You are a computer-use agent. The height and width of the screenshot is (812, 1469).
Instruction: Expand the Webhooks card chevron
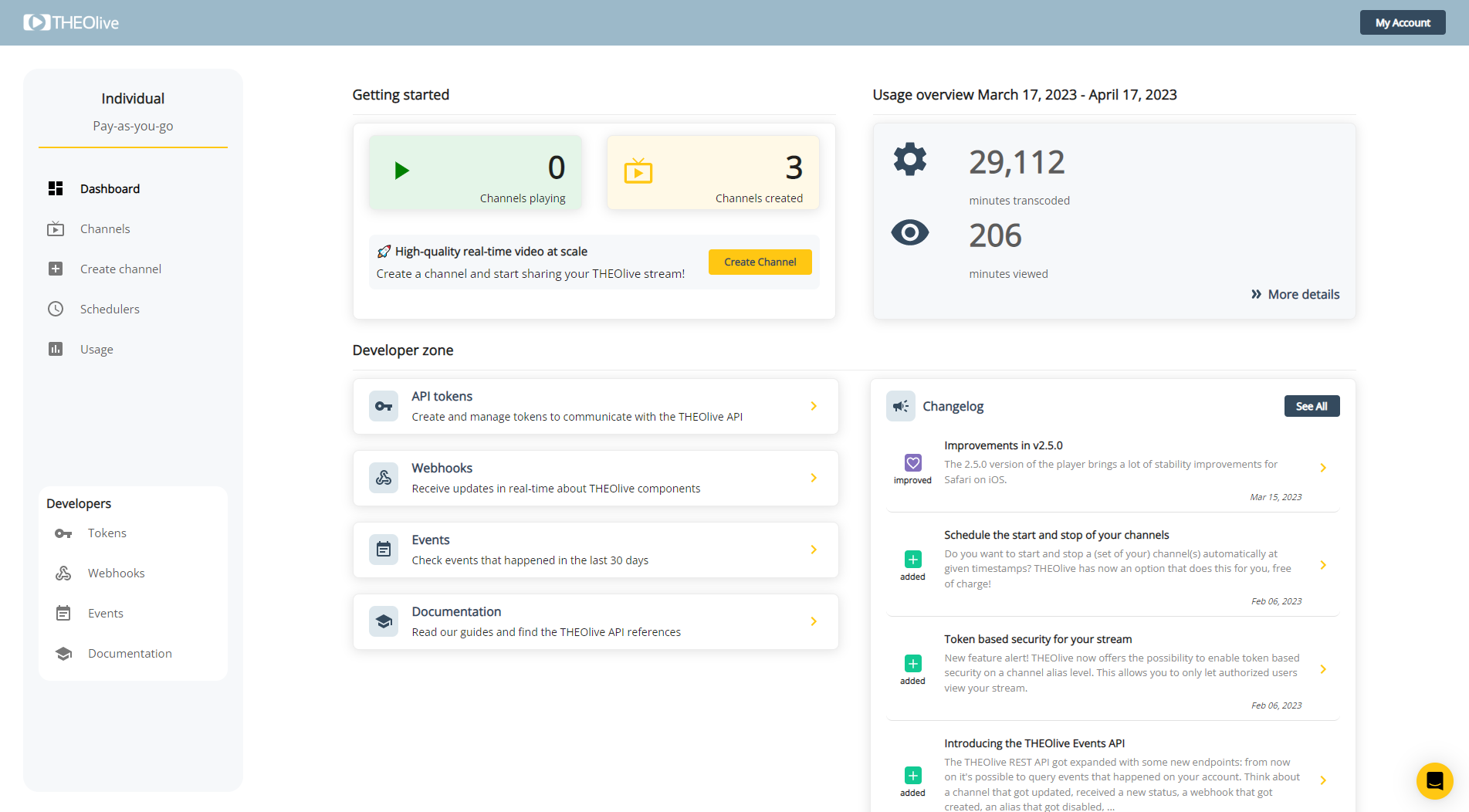click(x=813, y=477)
